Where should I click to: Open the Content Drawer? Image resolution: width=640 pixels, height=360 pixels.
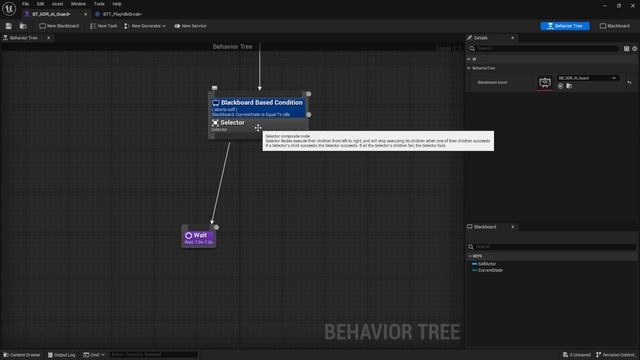click(22, 355)
